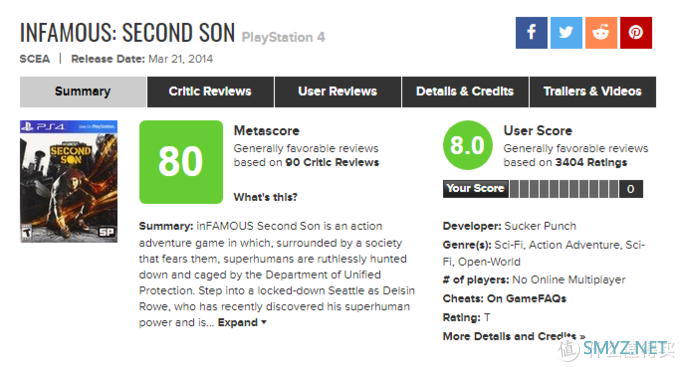Click the orange Reddit share icon
680x367 pixels.
pos(601,33)
